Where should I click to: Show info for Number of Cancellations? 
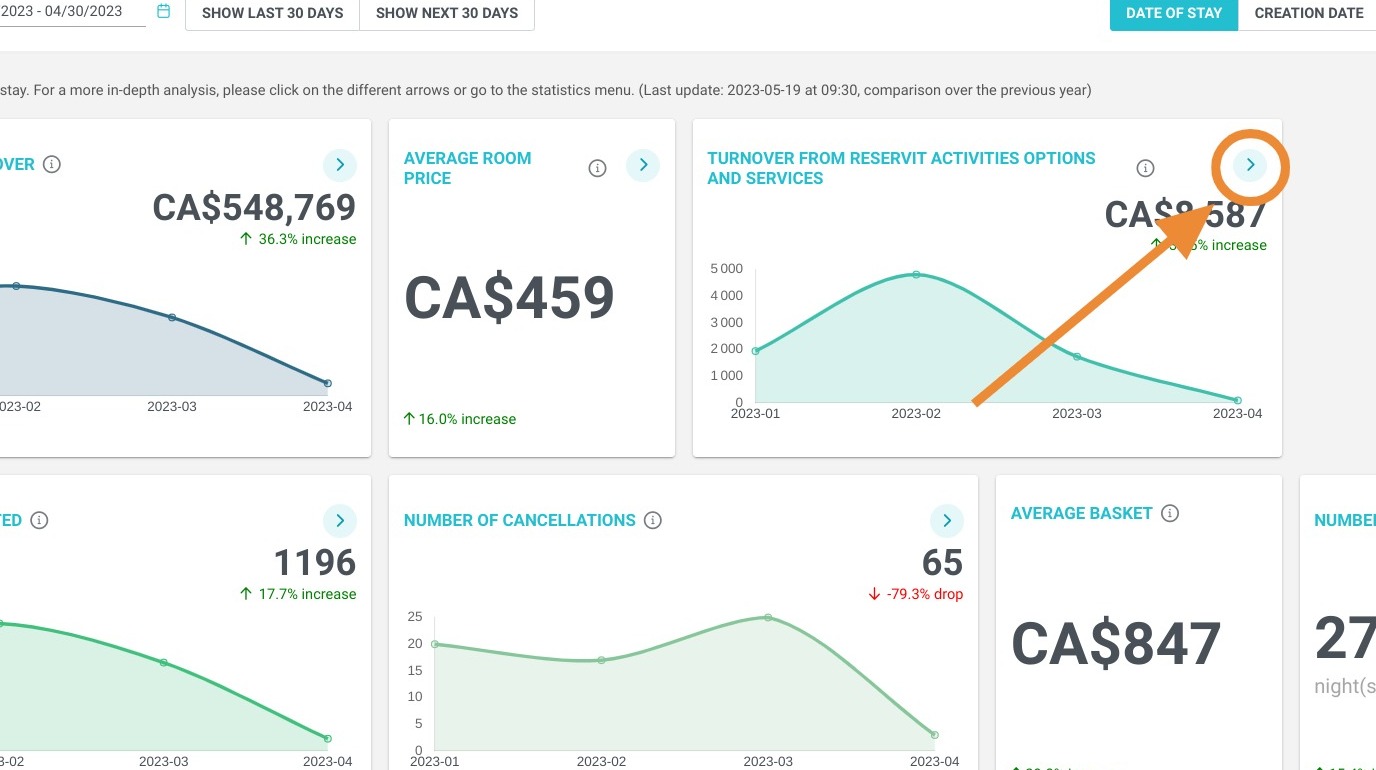[x=653, y=520]
